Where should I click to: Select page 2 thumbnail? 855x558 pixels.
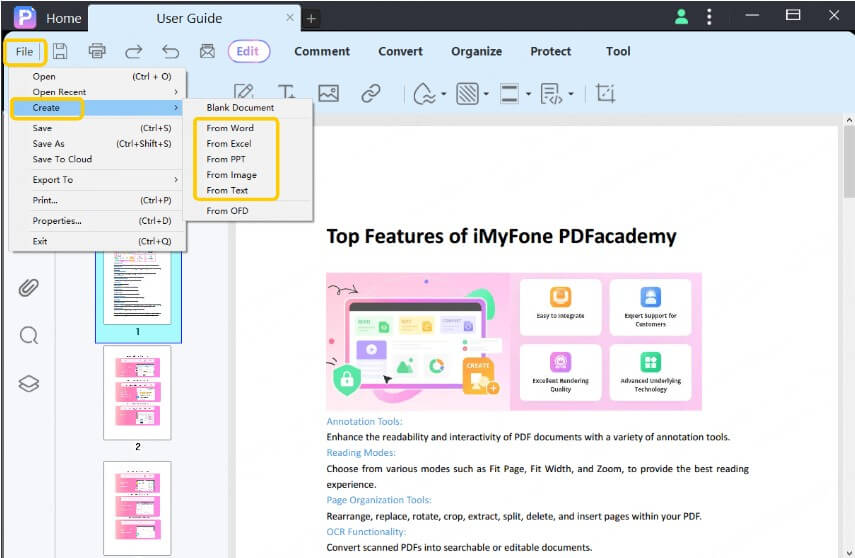tap(137, 393)
